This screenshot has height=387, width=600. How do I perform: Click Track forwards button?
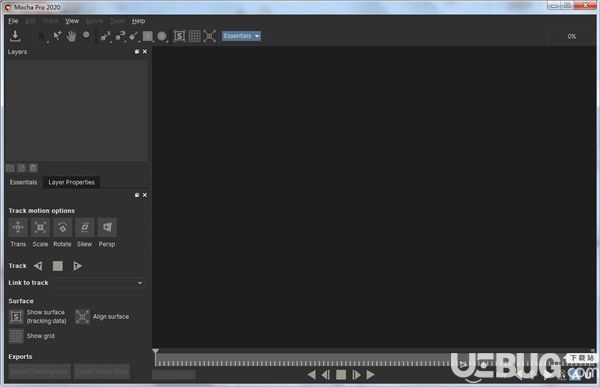pyautogui.click(x=77, y=266)
